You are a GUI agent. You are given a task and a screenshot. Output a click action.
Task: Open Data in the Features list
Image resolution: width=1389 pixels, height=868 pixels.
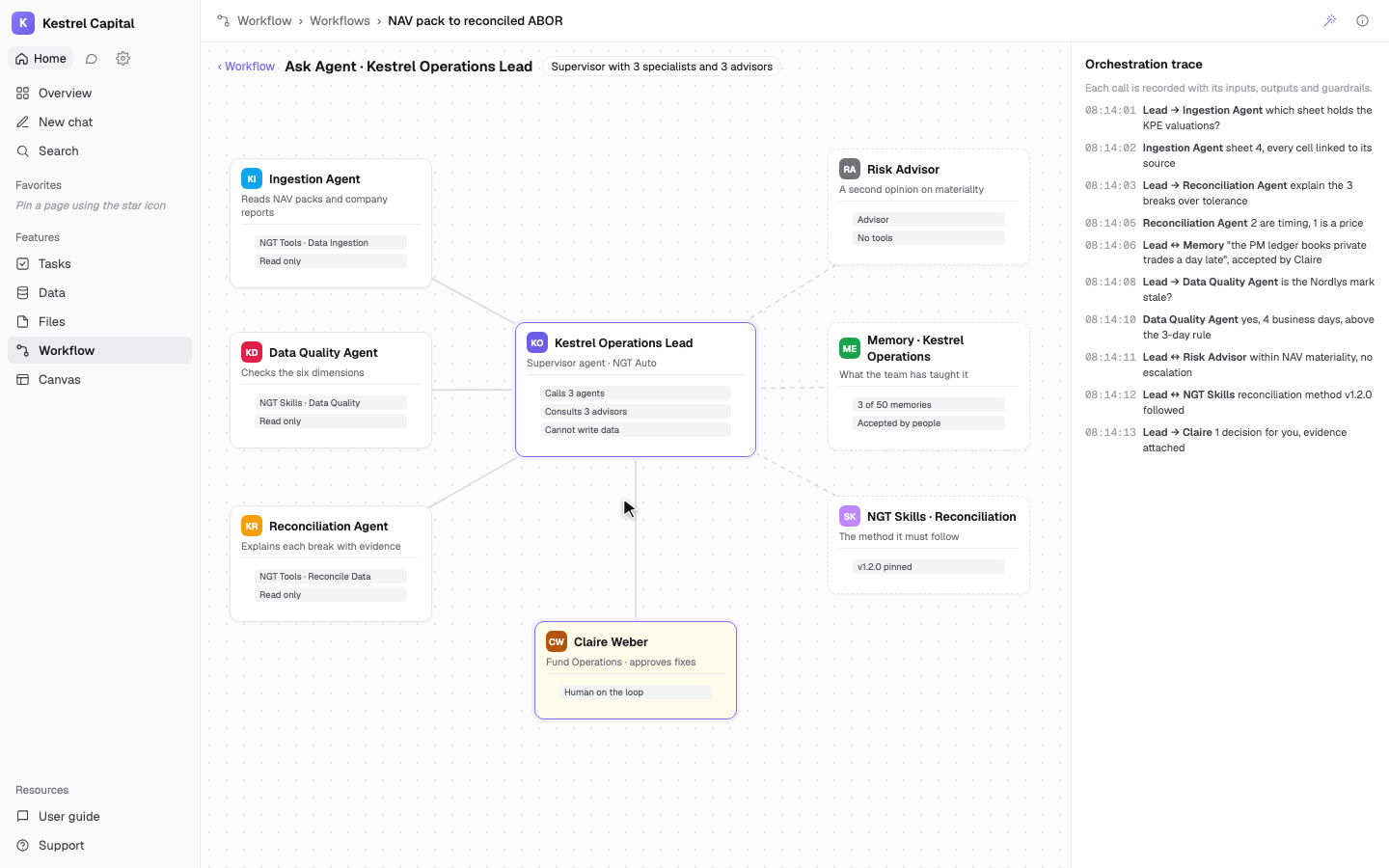click(x=99, y=293)
